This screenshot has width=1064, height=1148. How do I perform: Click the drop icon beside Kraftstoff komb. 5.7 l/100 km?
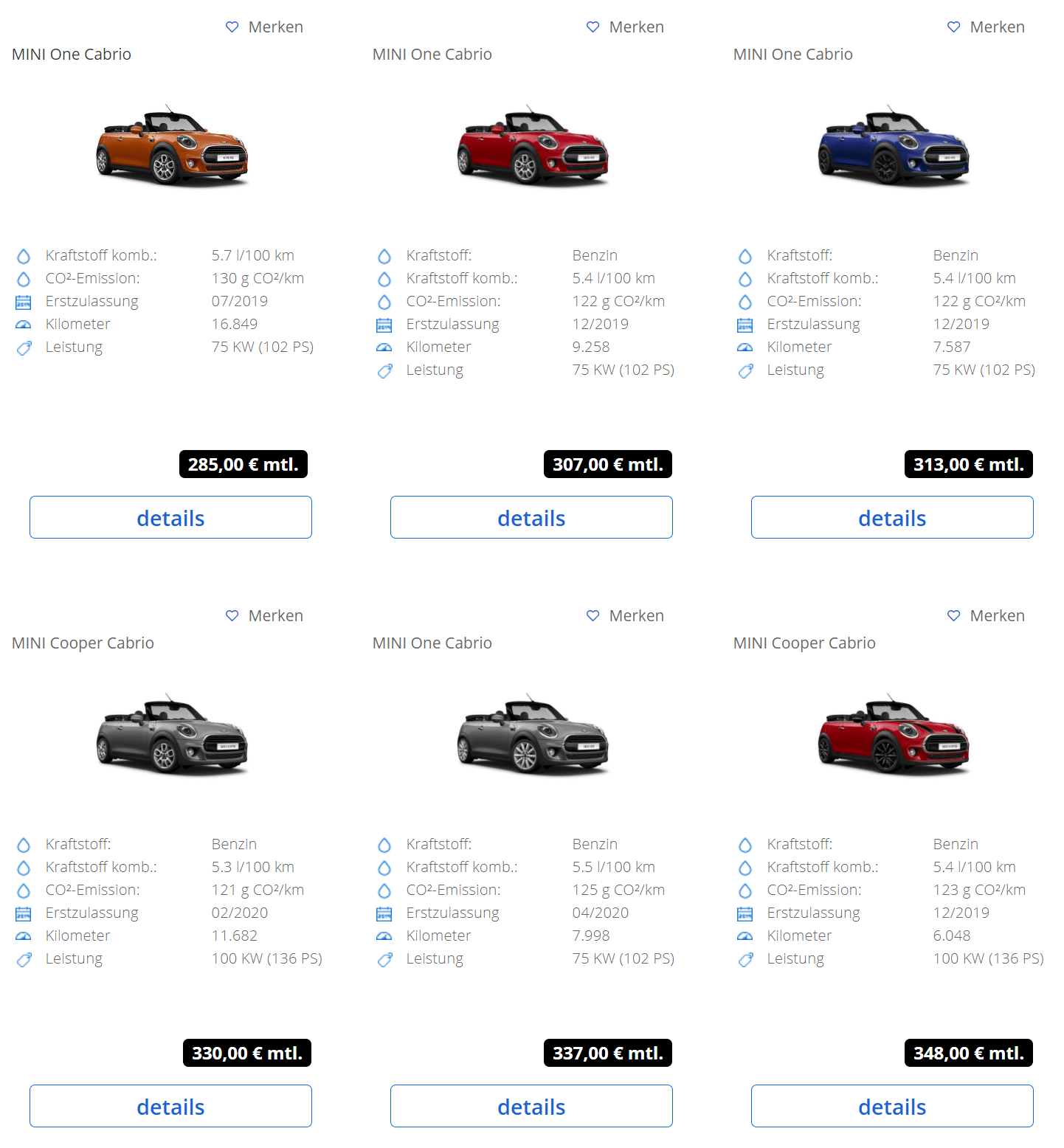[x=24, y=256]
